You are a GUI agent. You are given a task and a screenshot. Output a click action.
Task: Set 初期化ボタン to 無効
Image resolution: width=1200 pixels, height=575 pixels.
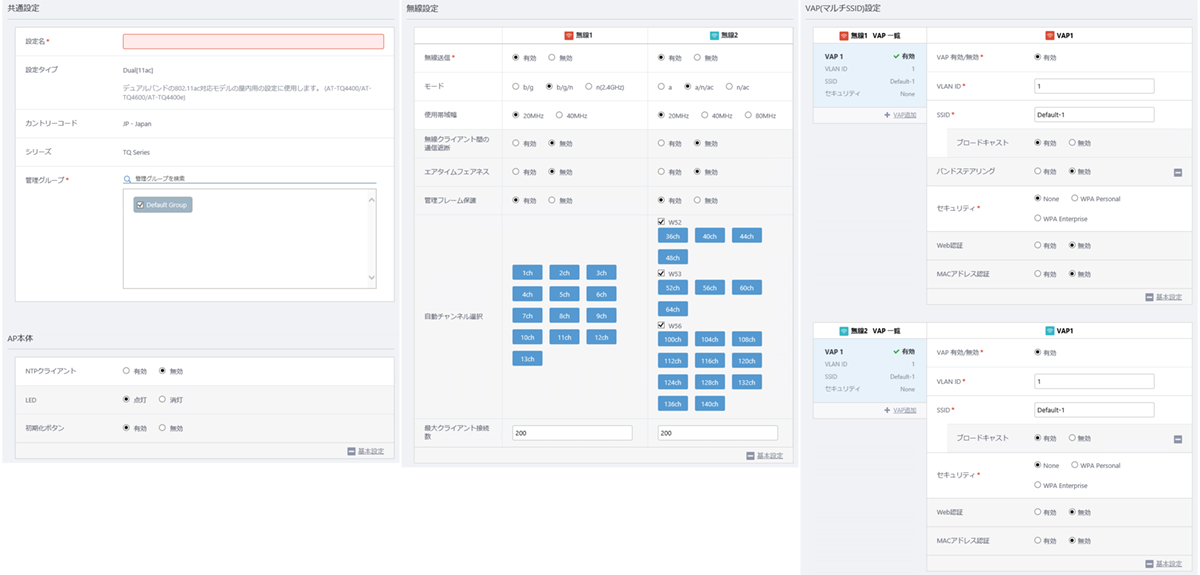[x=162, y=428]
